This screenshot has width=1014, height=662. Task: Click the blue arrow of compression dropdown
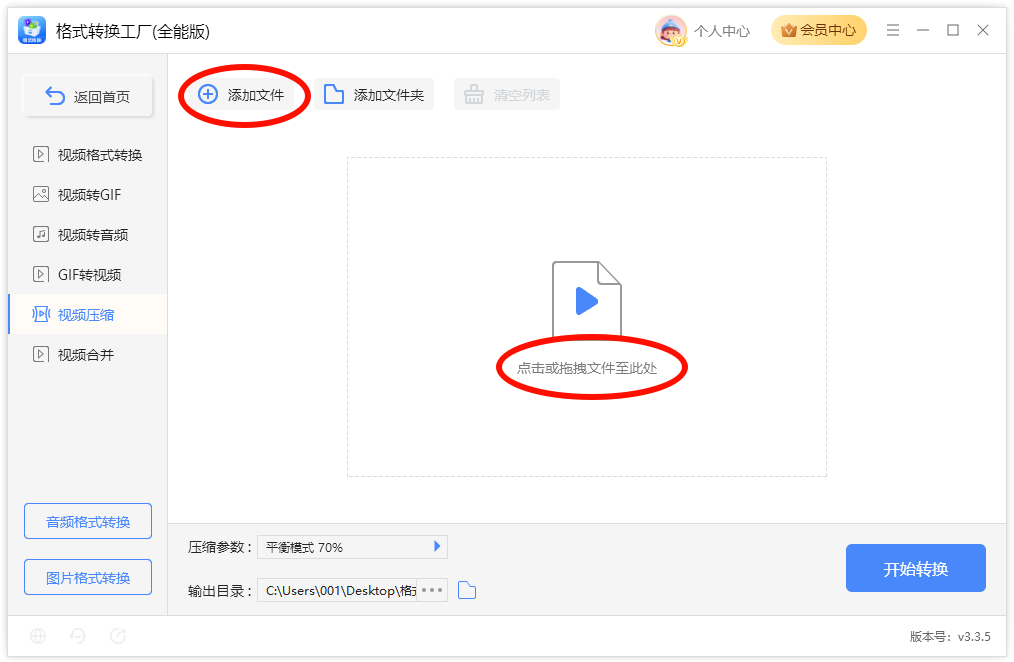click(x=437, y=546)
